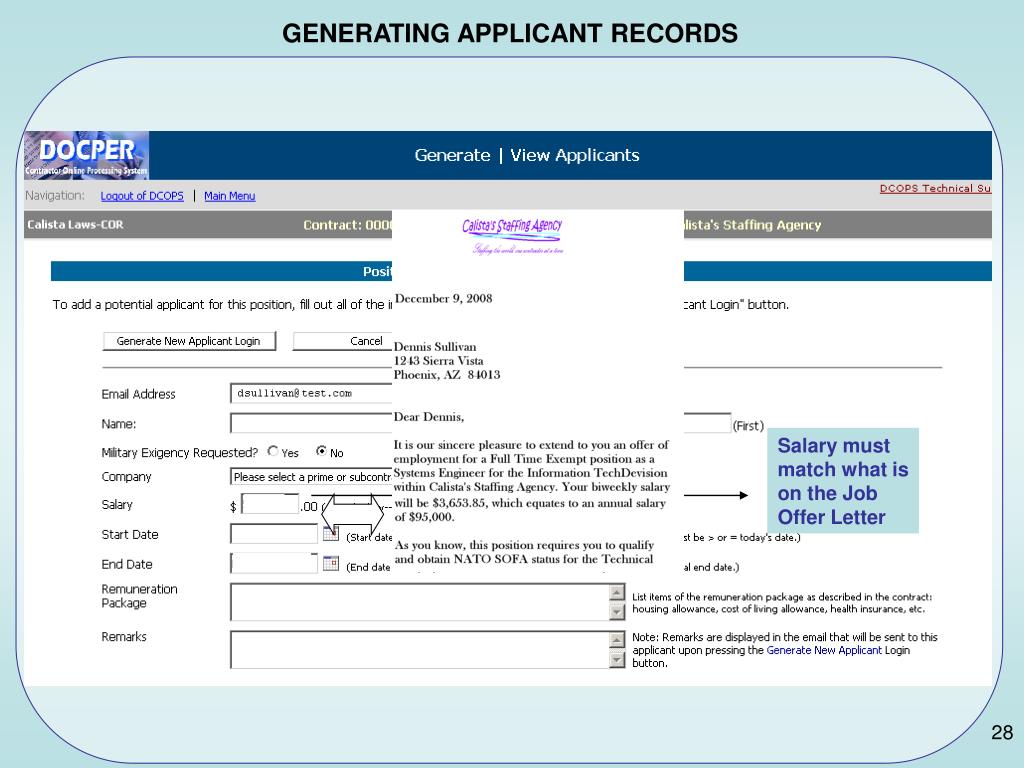This screenshot has height=768, width=1024.
Task: Click the Salary dollar amount field
Action: tap(270, 504)
